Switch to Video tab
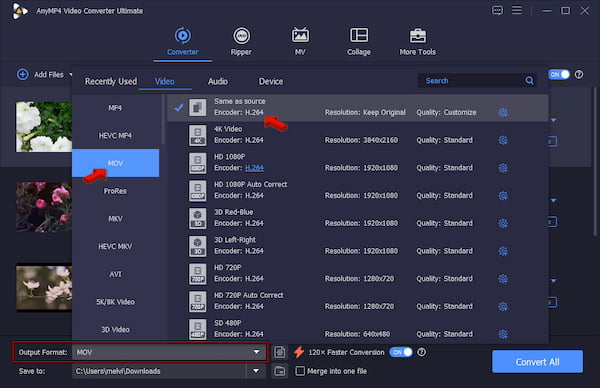The width and height of the screenshot is (600, 388). click(165, 82)
